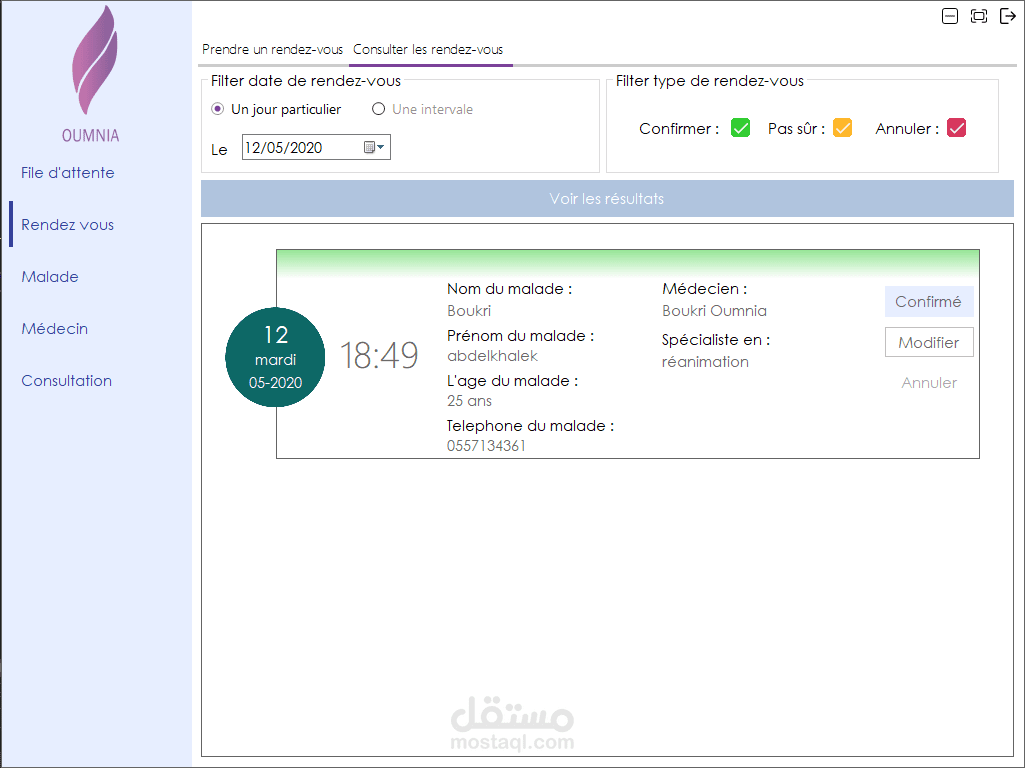The width and height of the screenshot is (1025, 768).
Task: Click the OUMNIA flame logo
Action: coord(94,60)
